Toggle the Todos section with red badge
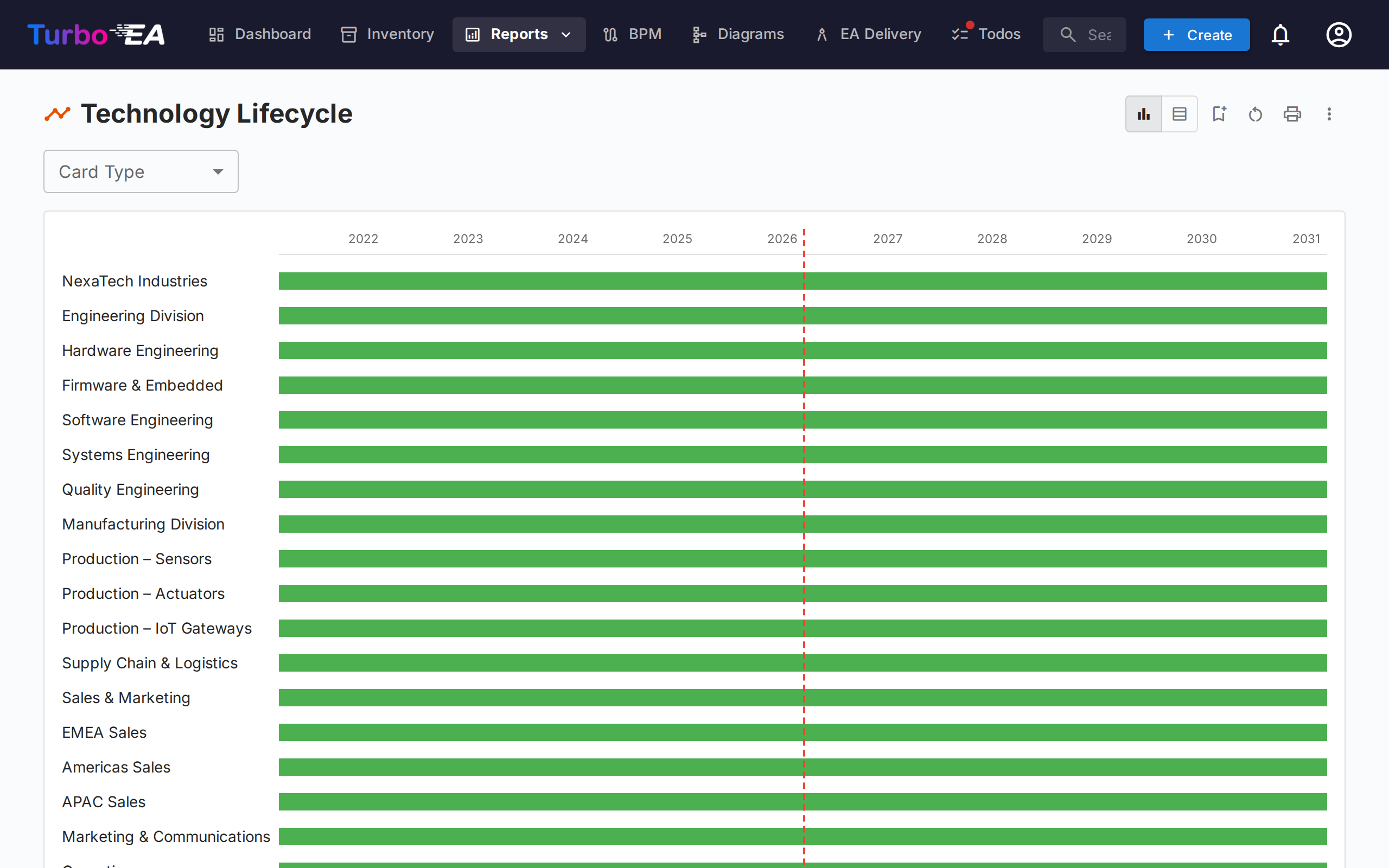Viewport: 1389px width, 868px height. (985, 34)
